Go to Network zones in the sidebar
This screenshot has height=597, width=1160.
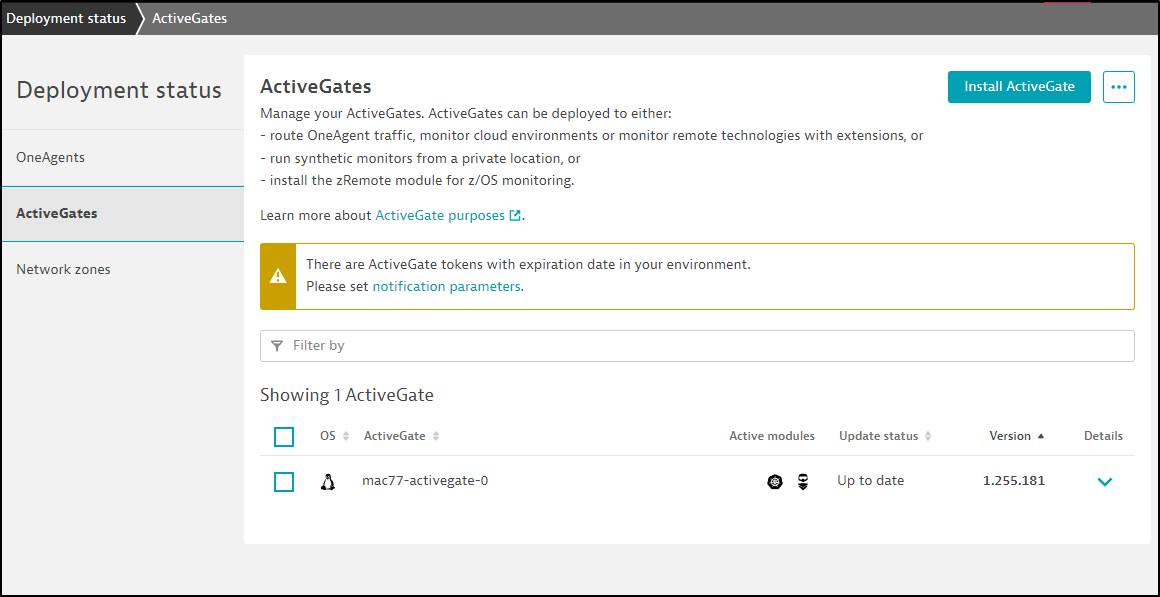[x=123, y=269]
